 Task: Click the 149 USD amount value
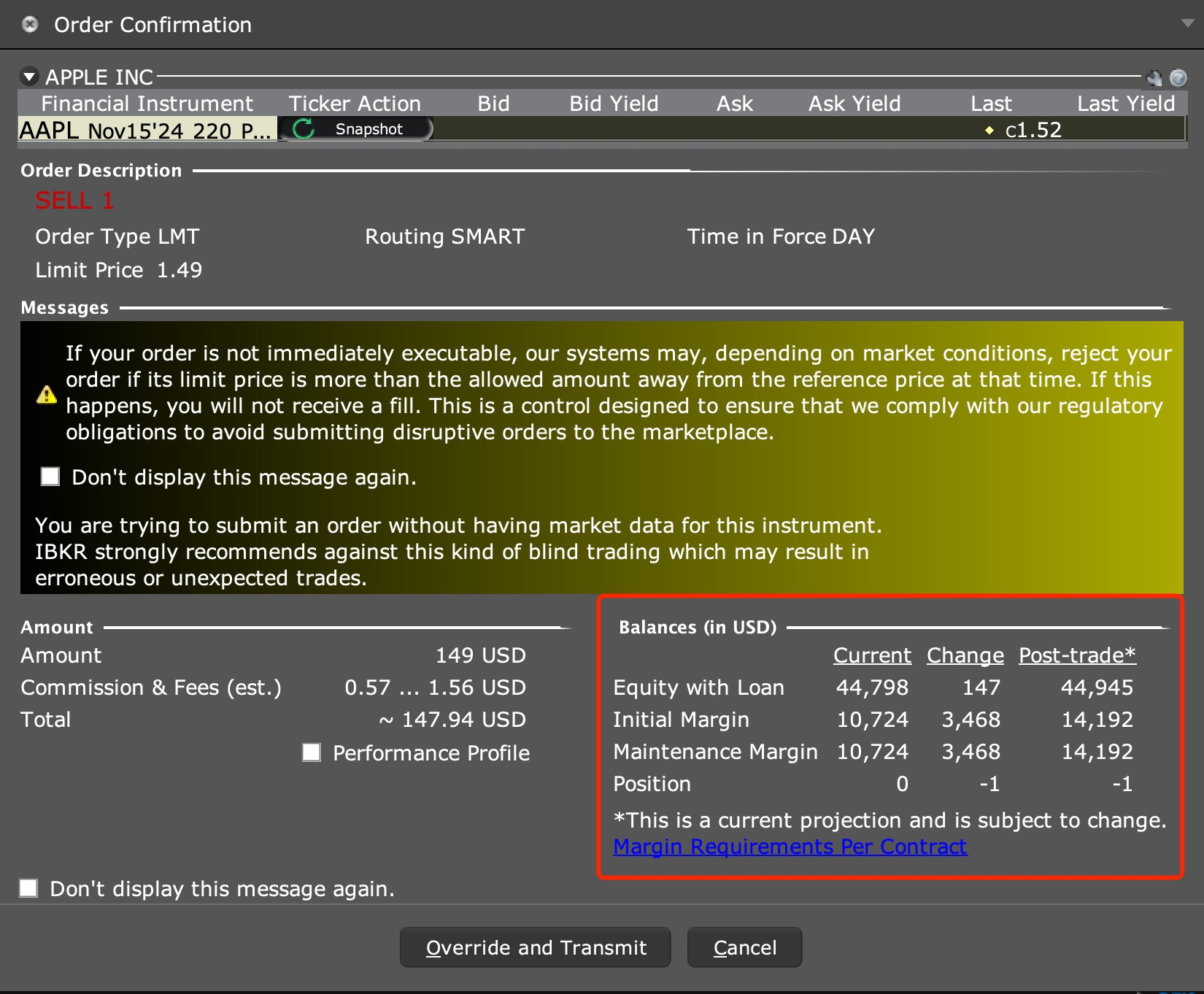click(x=481, y=655)
